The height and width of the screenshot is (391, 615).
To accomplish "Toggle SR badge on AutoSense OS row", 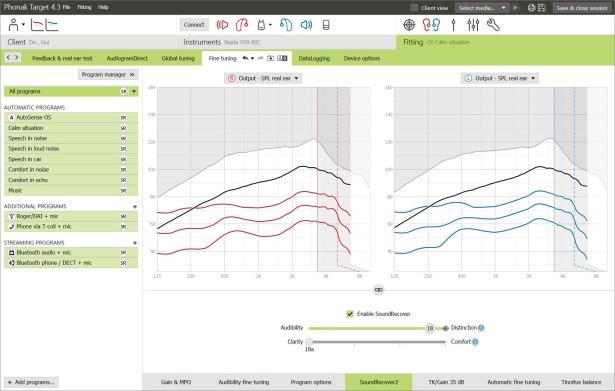I will (x=123, y=118).
